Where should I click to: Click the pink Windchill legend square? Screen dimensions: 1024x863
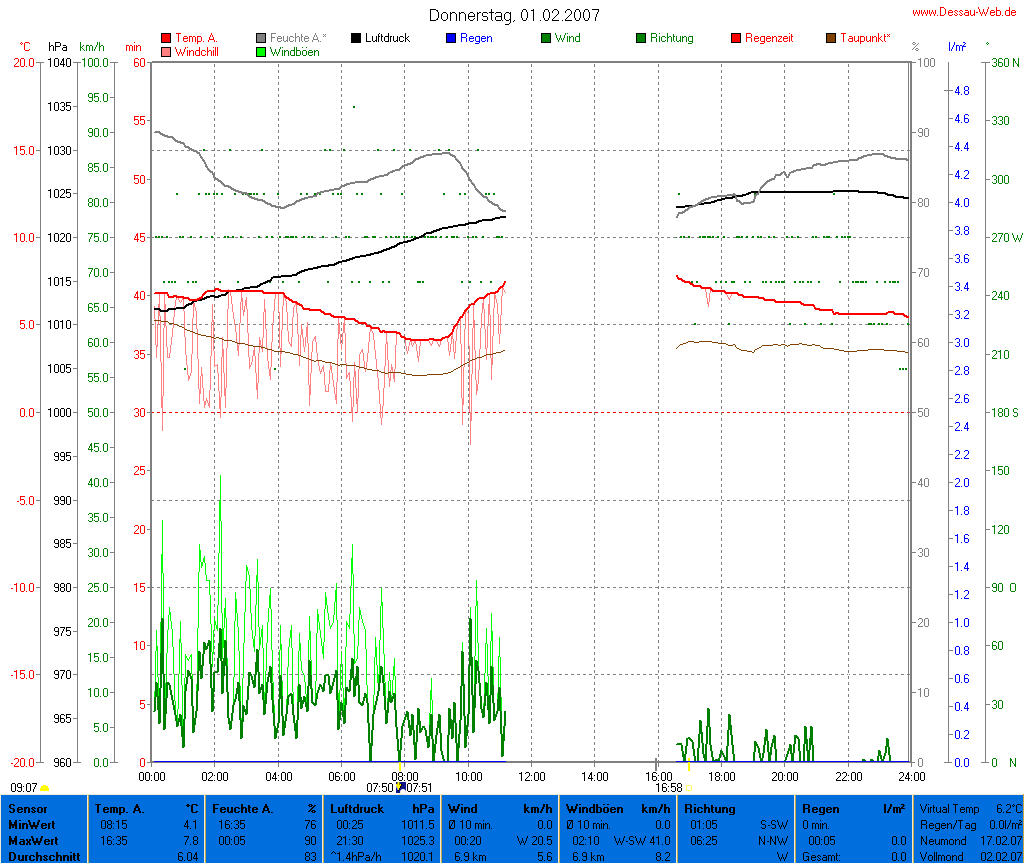(166, 52)
